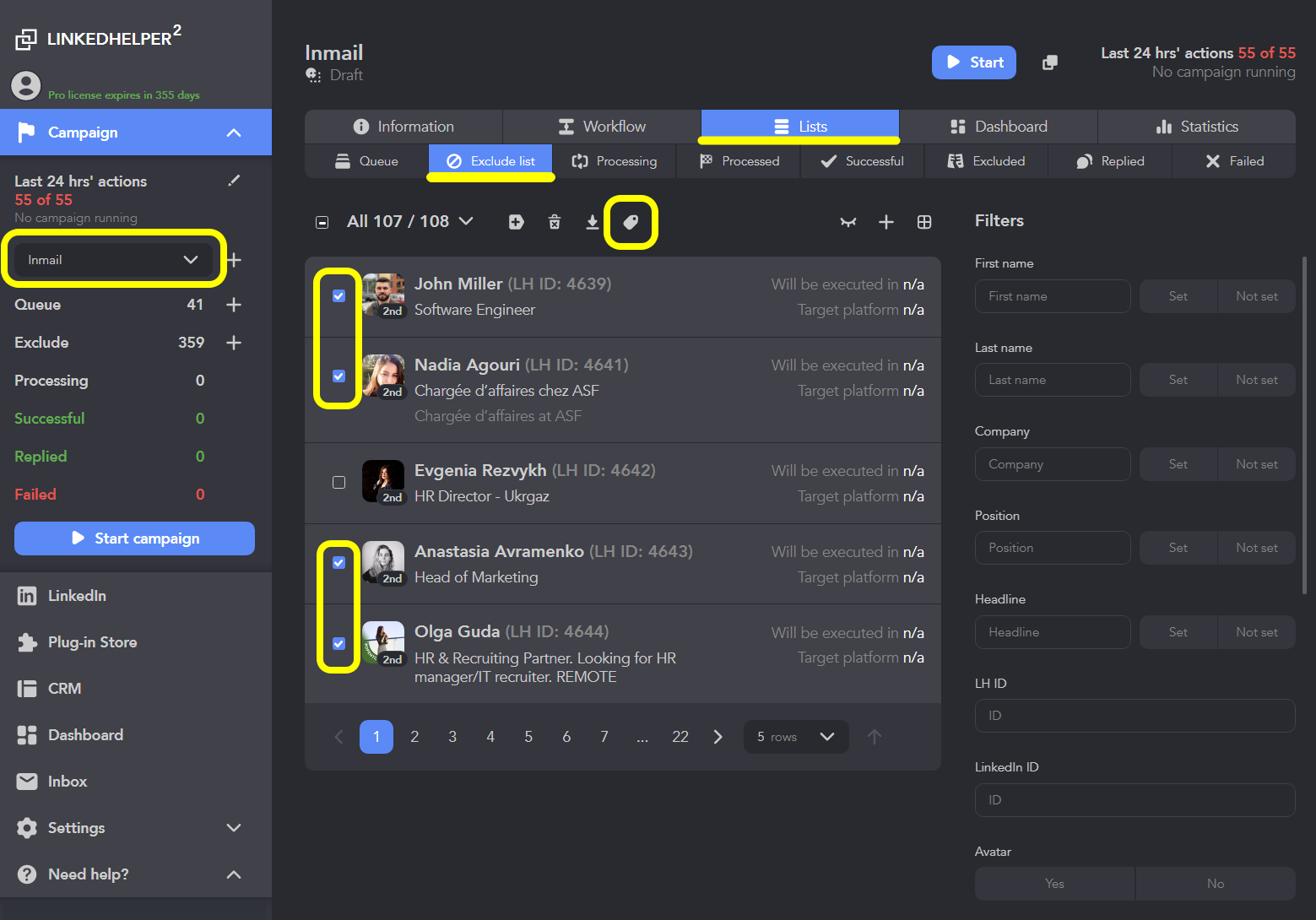Switch to the Workflow tab
Image resolution: width=1316 pixels, height=920 pixels.
coord(602,127)
